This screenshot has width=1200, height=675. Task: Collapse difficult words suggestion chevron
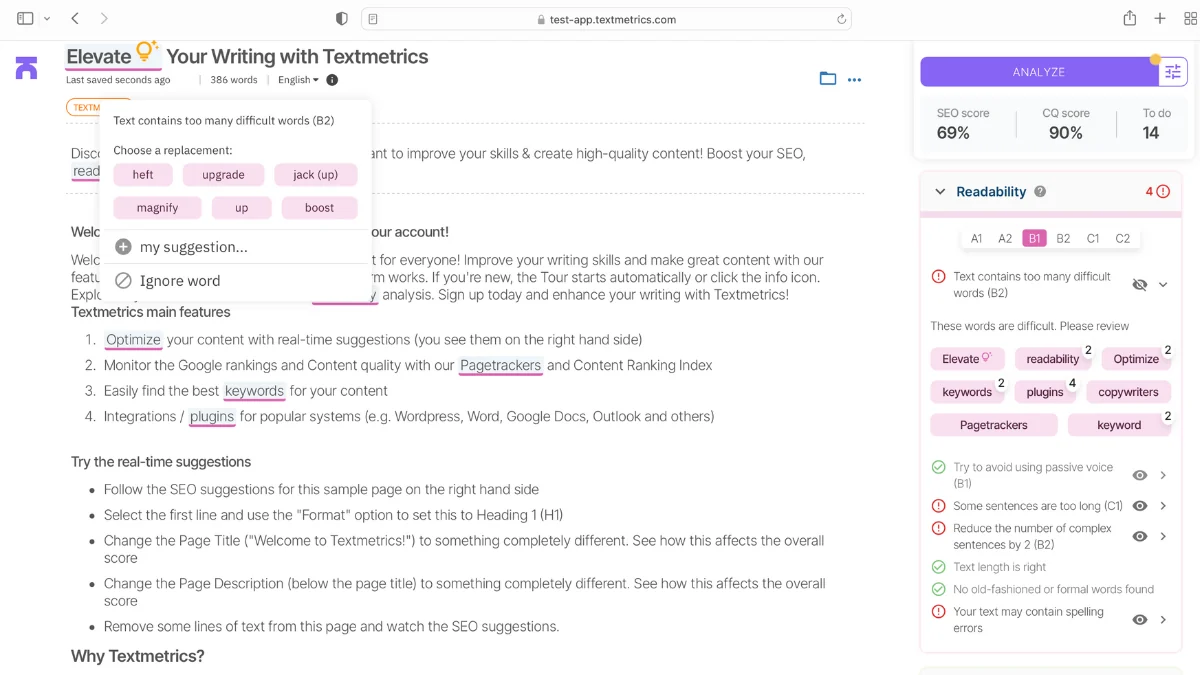(x=1163, y=285)
